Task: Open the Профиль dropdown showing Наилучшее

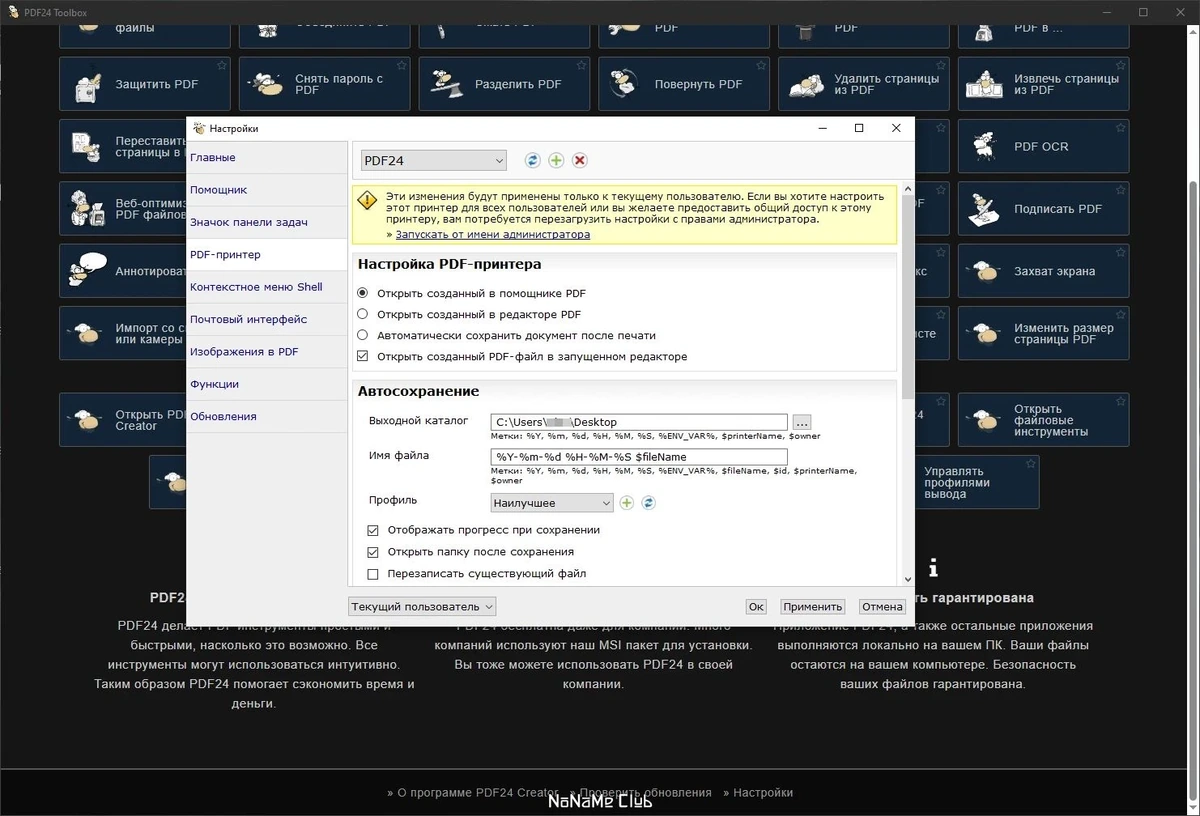Action: click(552, 503)
